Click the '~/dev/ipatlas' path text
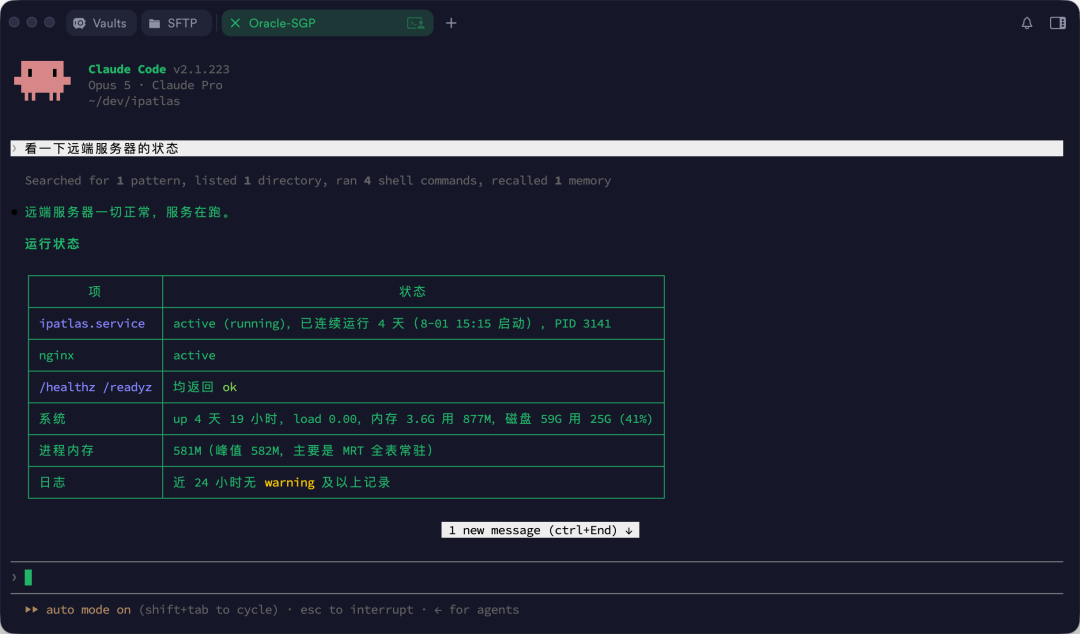Image resolution: width=1080 pixels, height=634 pixels. pyautogui.click(x=134, y=101)
